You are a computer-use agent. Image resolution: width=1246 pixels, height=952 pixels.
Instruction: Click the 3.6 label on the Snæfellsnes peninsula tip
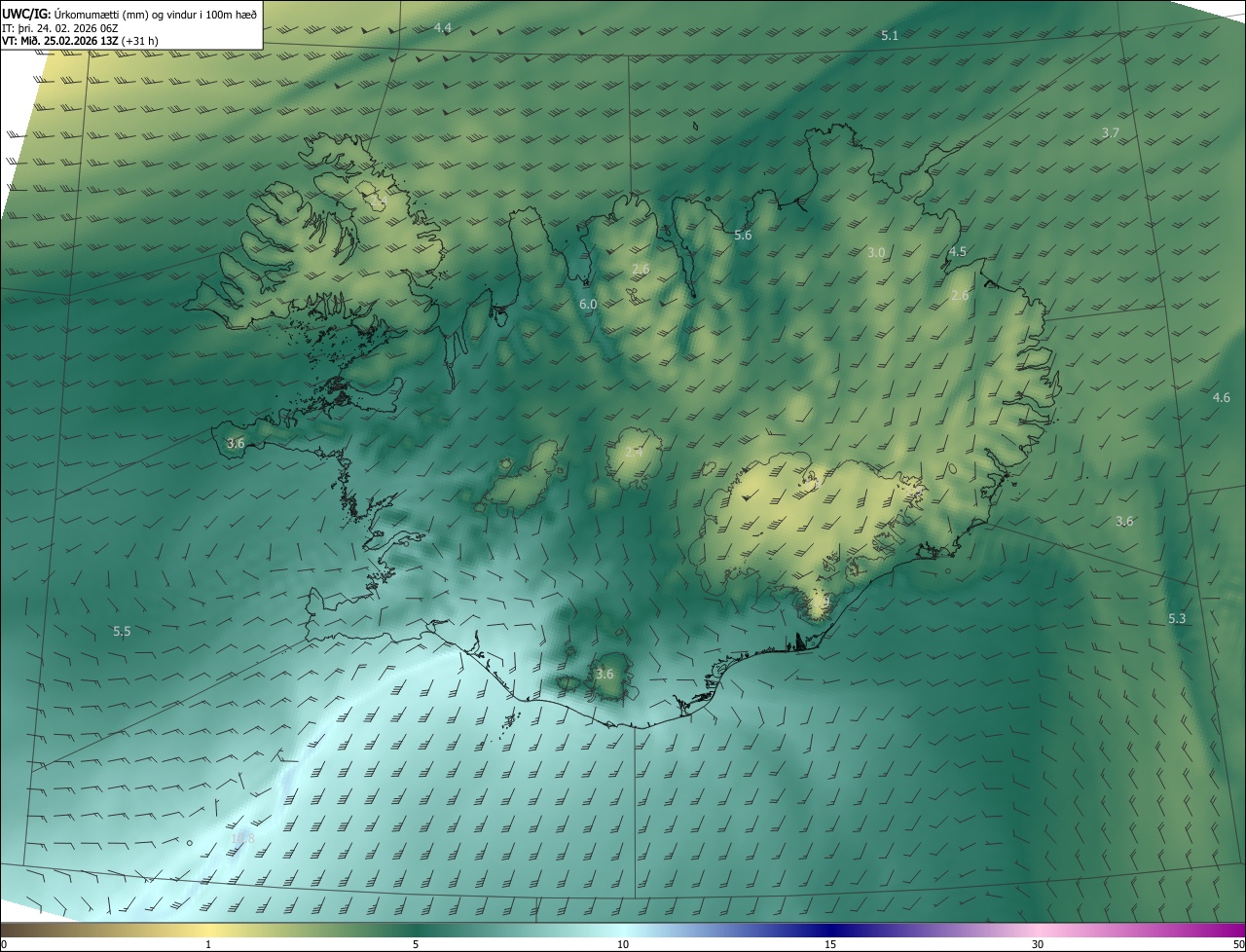236,444
